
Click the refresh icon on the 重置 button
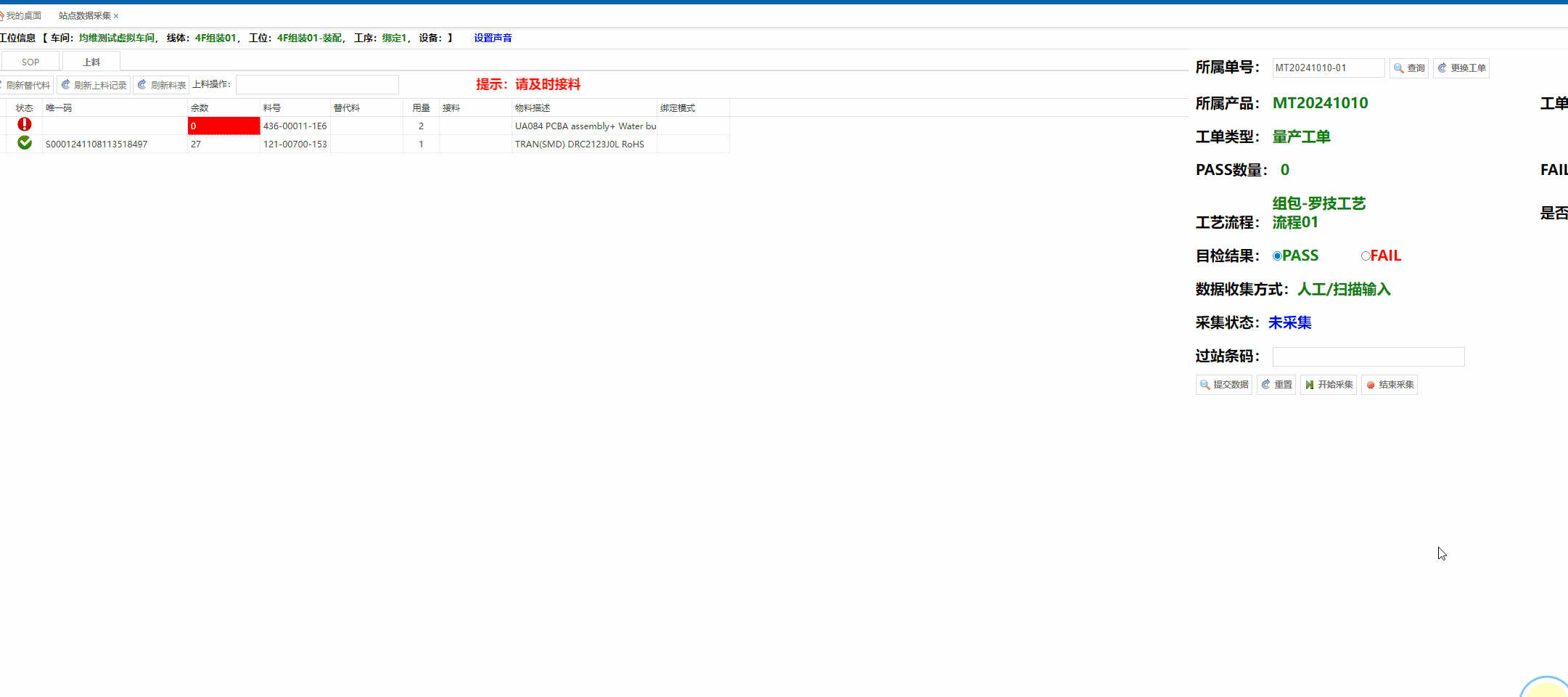pos(1265,383)
